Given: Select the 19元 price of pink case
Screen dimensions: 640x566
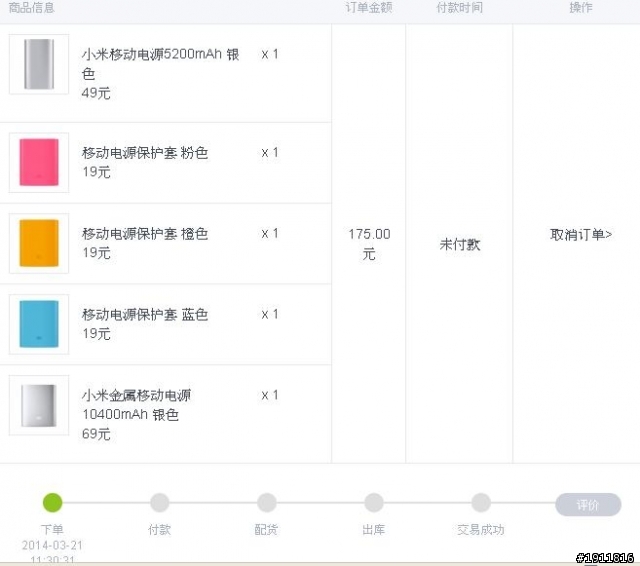Looking at the screenshot, I should [96, 172].
